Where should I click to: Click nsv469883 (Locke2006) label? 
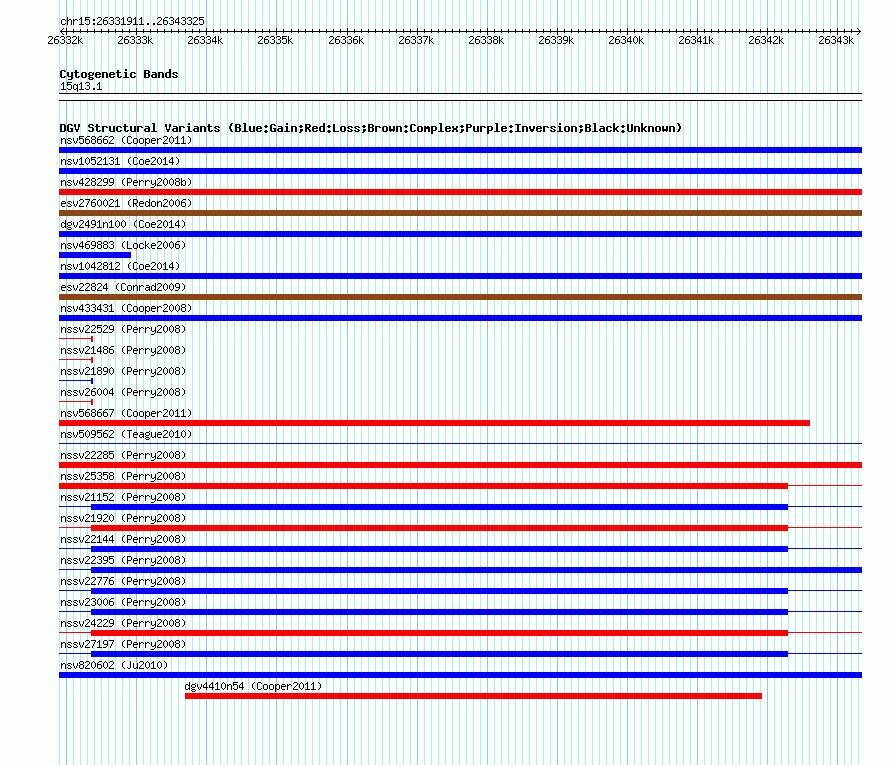(123, 245)
